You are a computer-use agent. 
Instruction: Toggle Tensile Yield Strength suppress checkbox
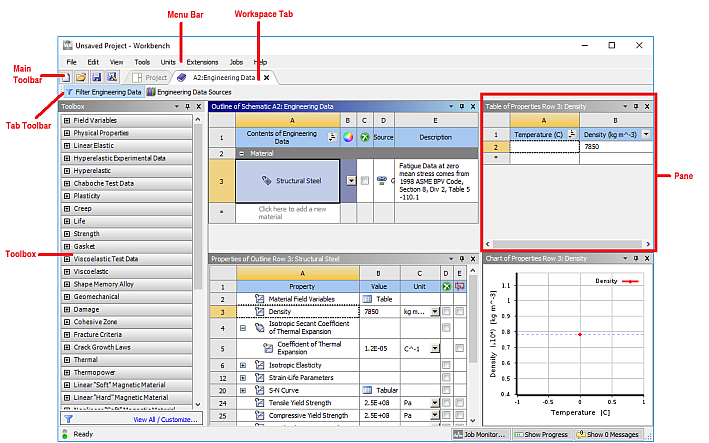(446, 402)
